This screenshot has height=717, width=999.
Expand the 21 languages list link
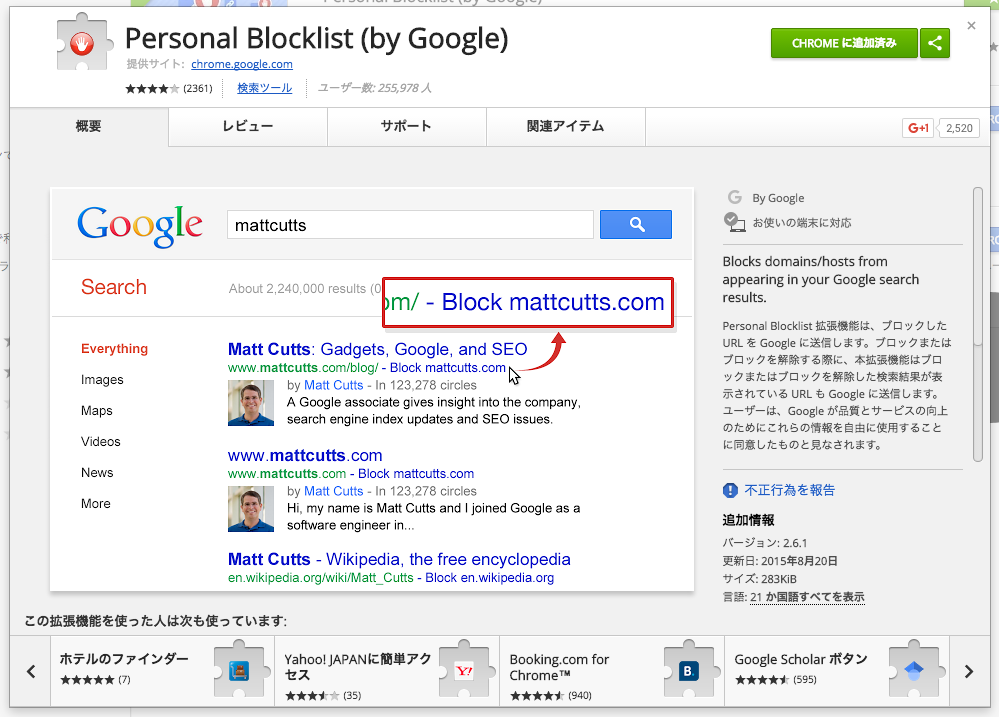(x=807, y=597)
